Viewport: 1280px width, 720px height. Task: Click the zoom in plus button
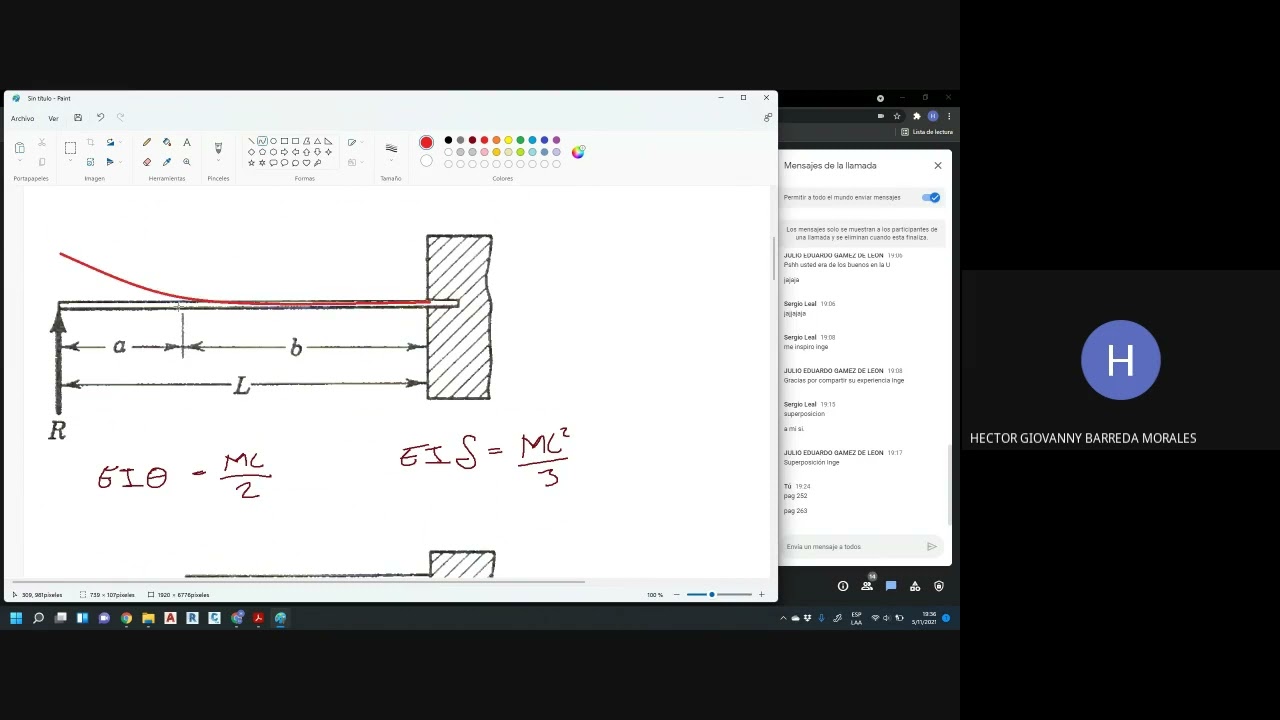coord(761,595)
